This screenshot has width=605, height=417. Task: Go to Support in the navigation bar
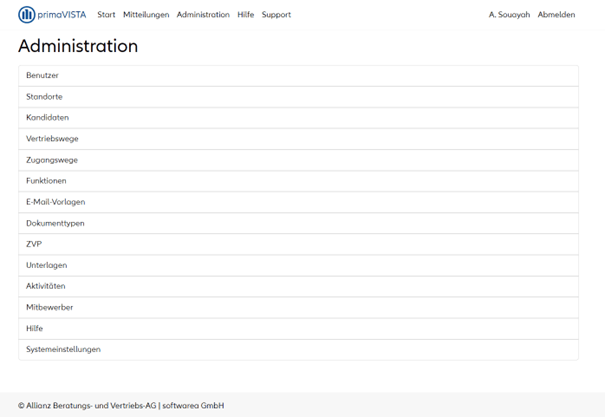[276, 15]
